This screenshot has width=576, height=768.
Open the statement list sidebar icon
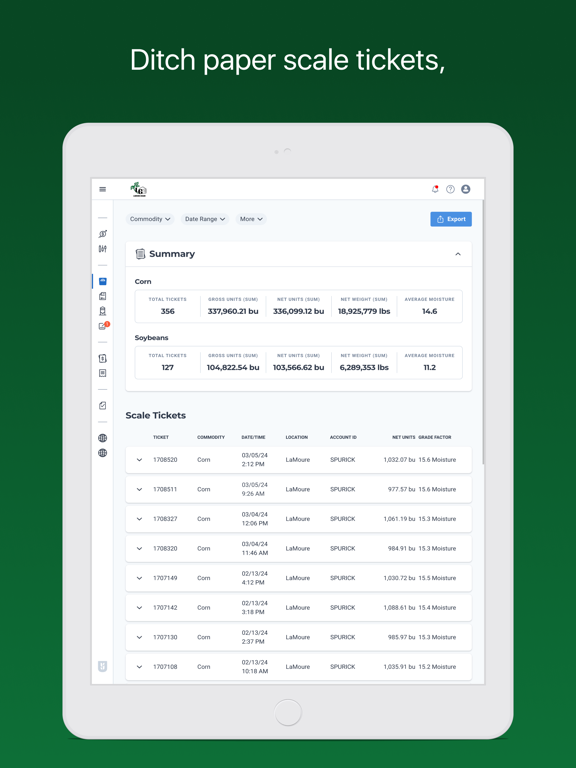[x=102, y=373]
